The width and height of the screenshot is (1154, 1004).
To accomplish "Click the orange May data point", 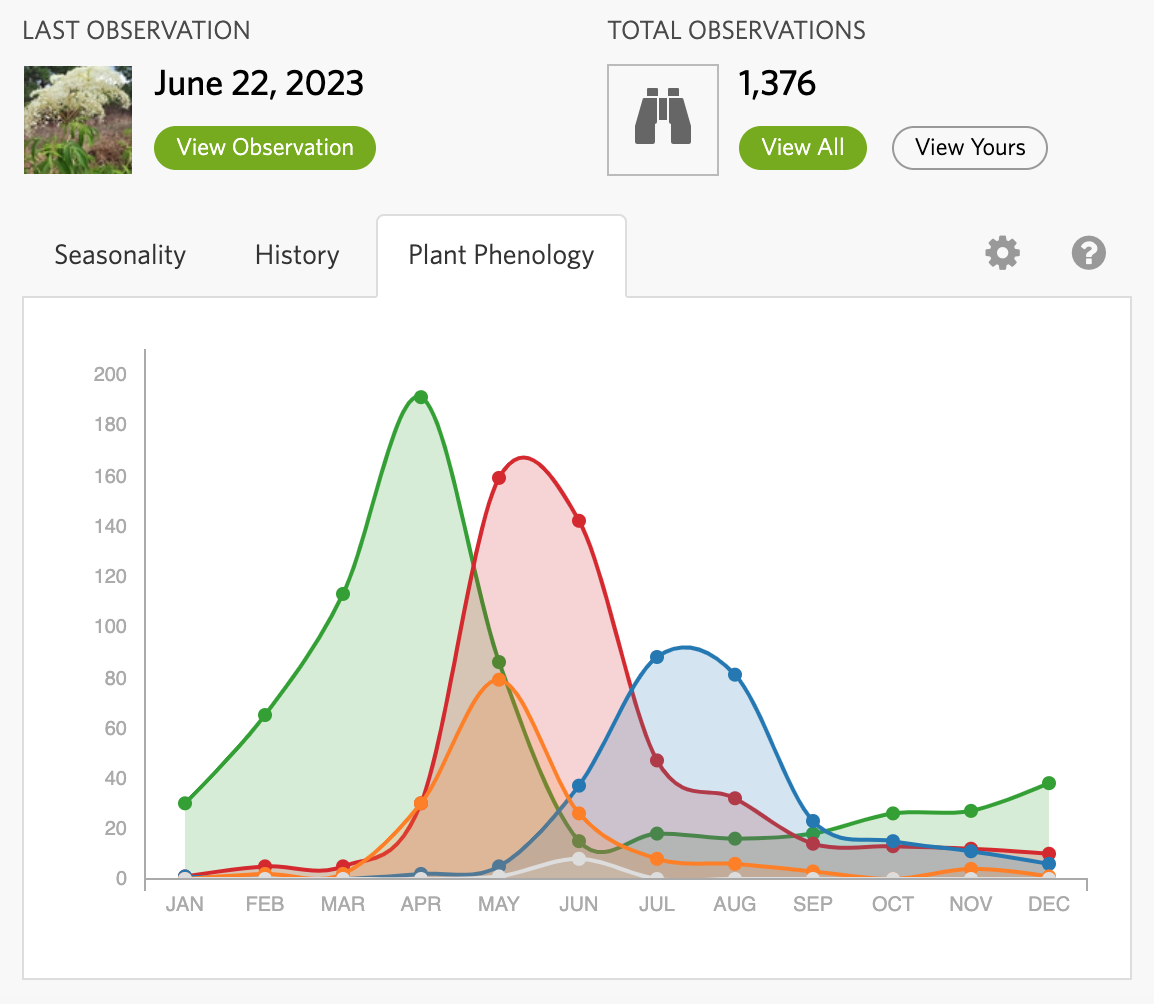I will point(499,680).
